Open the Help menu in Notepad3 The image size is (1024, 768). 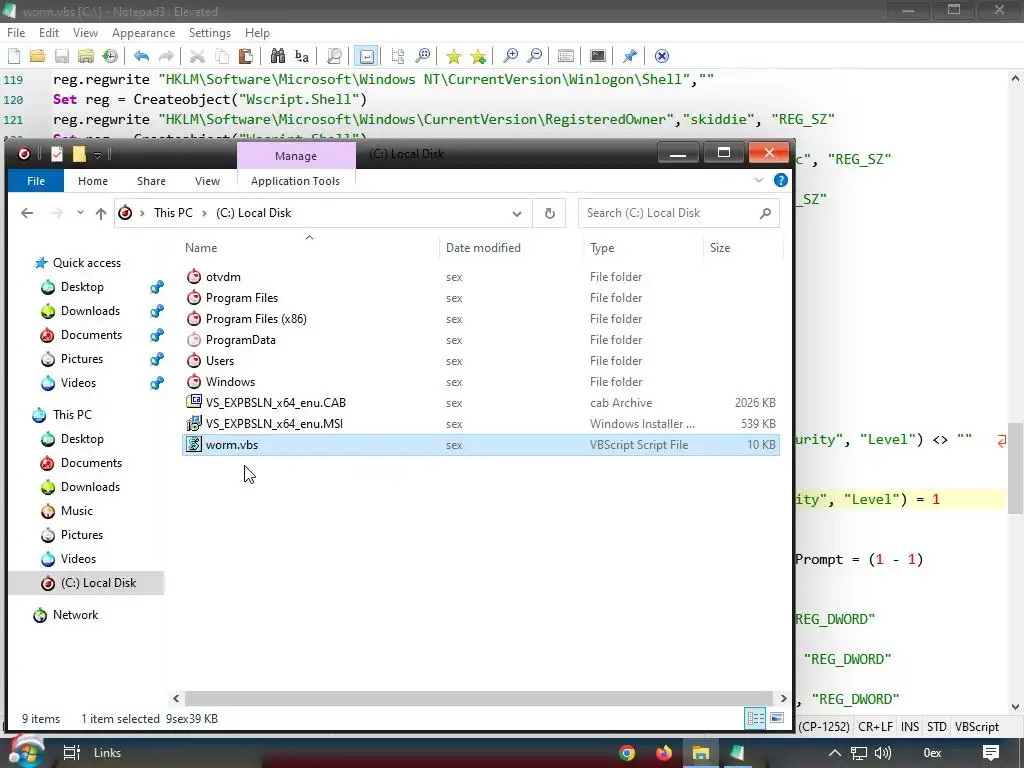click(x=257, y=33)
